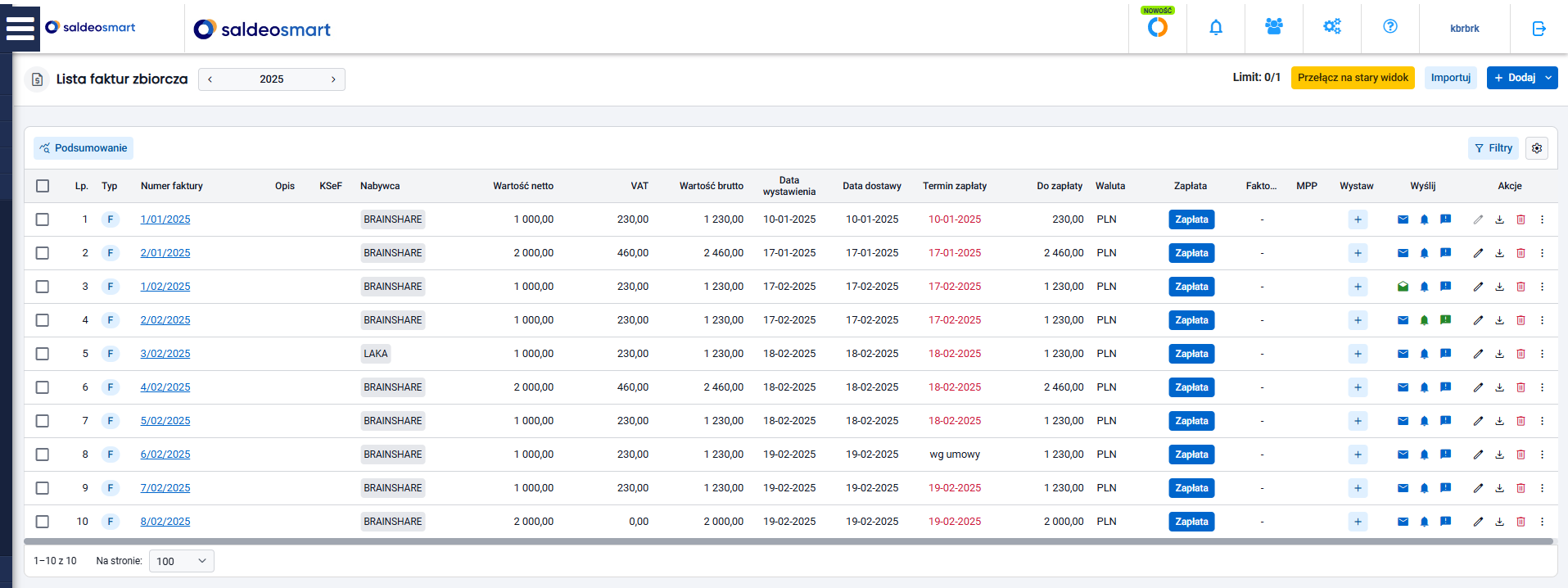The height and width of the screenshot is (588, 1568).
Task: Click the Importuj button
Action: [x=1451, y=78]
